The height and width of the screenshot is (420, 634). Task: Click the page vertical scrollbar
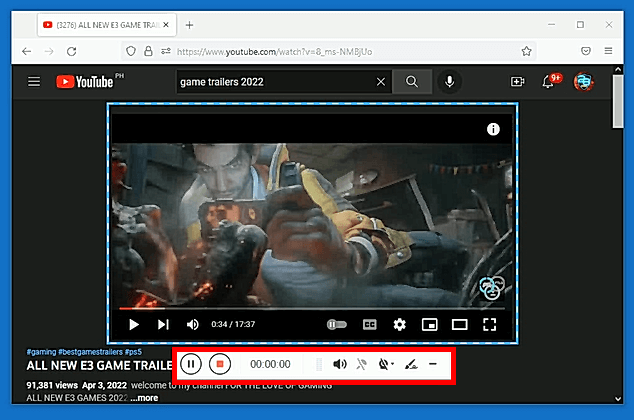pyautogui.click(x=618, y=102)
